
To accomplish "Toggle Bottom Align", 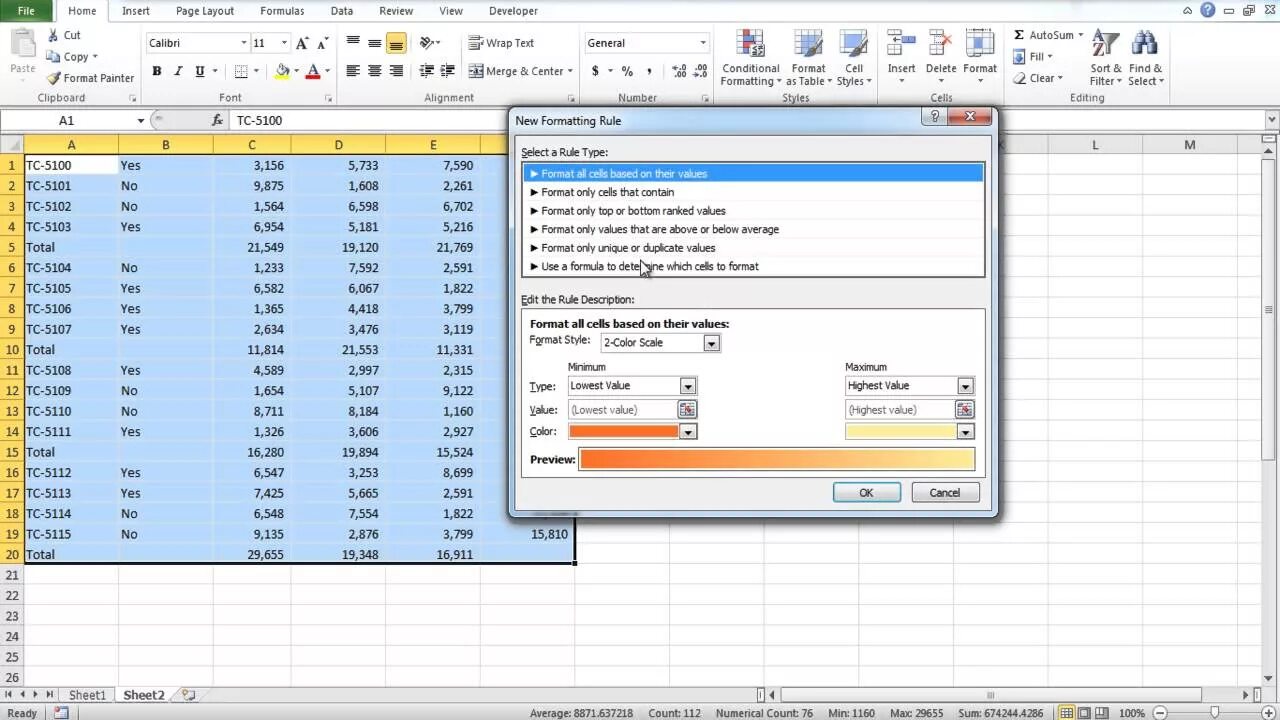I will point(396,43).
